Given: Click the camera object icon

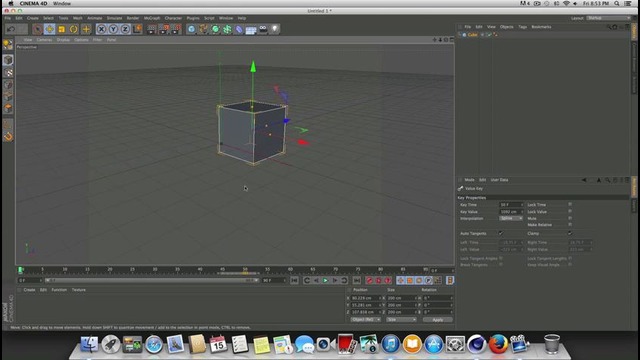Looking at the screenshot, I should (263, 29).
